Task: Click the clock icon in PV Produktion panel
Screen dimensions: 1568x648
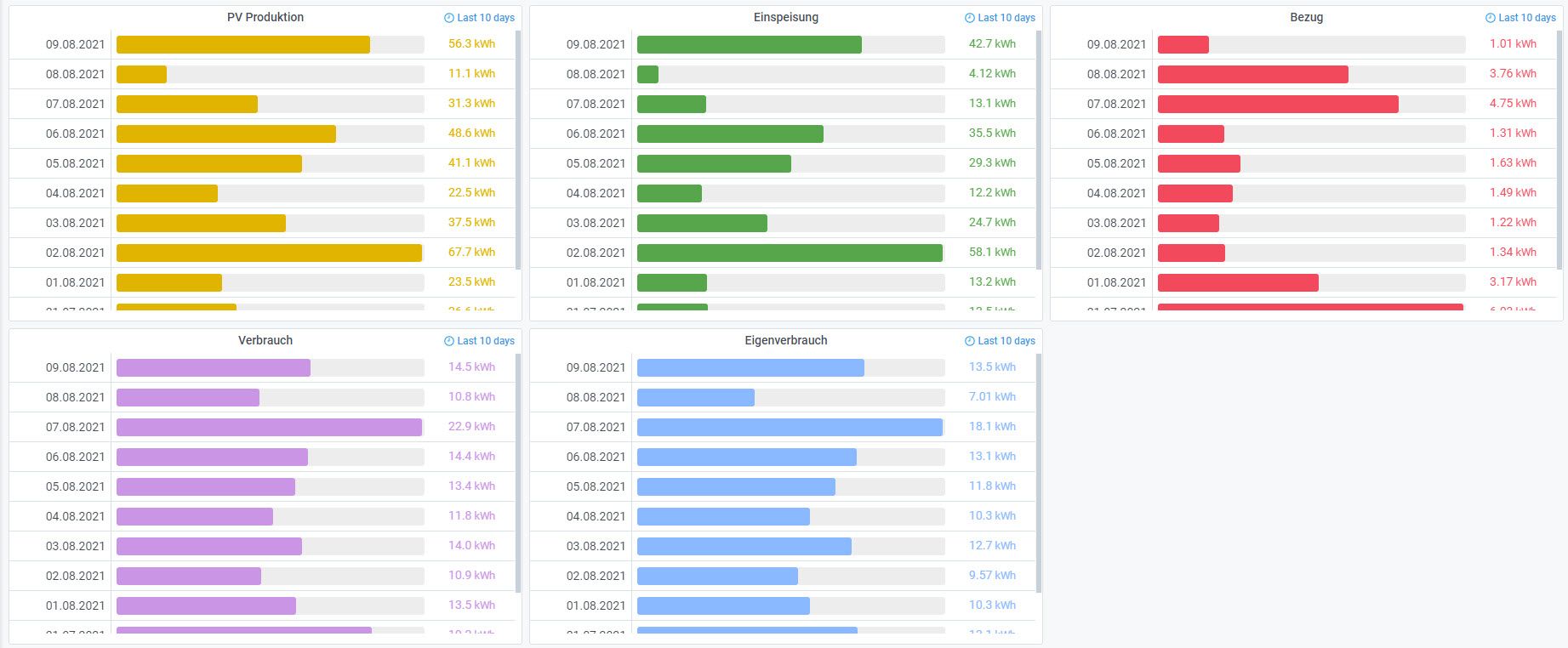Action: [x=449, y=18]
